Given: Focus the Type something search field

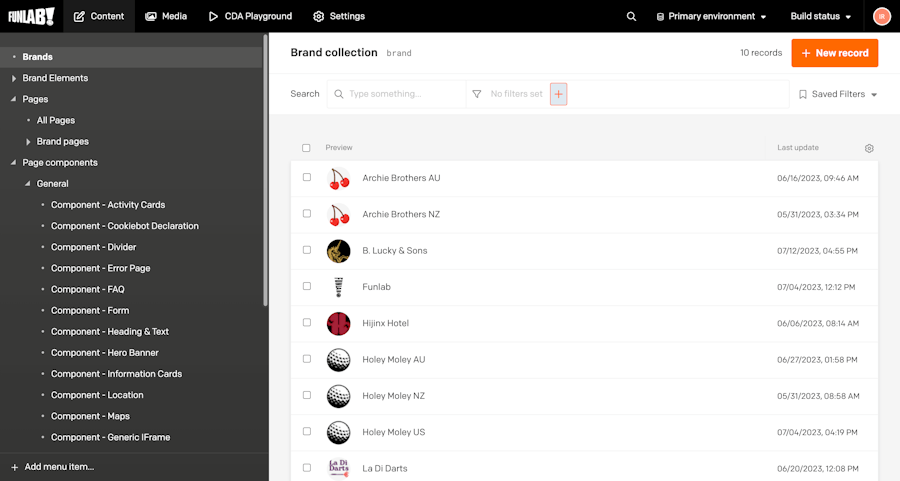Looking at the screenshot, I should pyautogui.click(x=396, y=94).
